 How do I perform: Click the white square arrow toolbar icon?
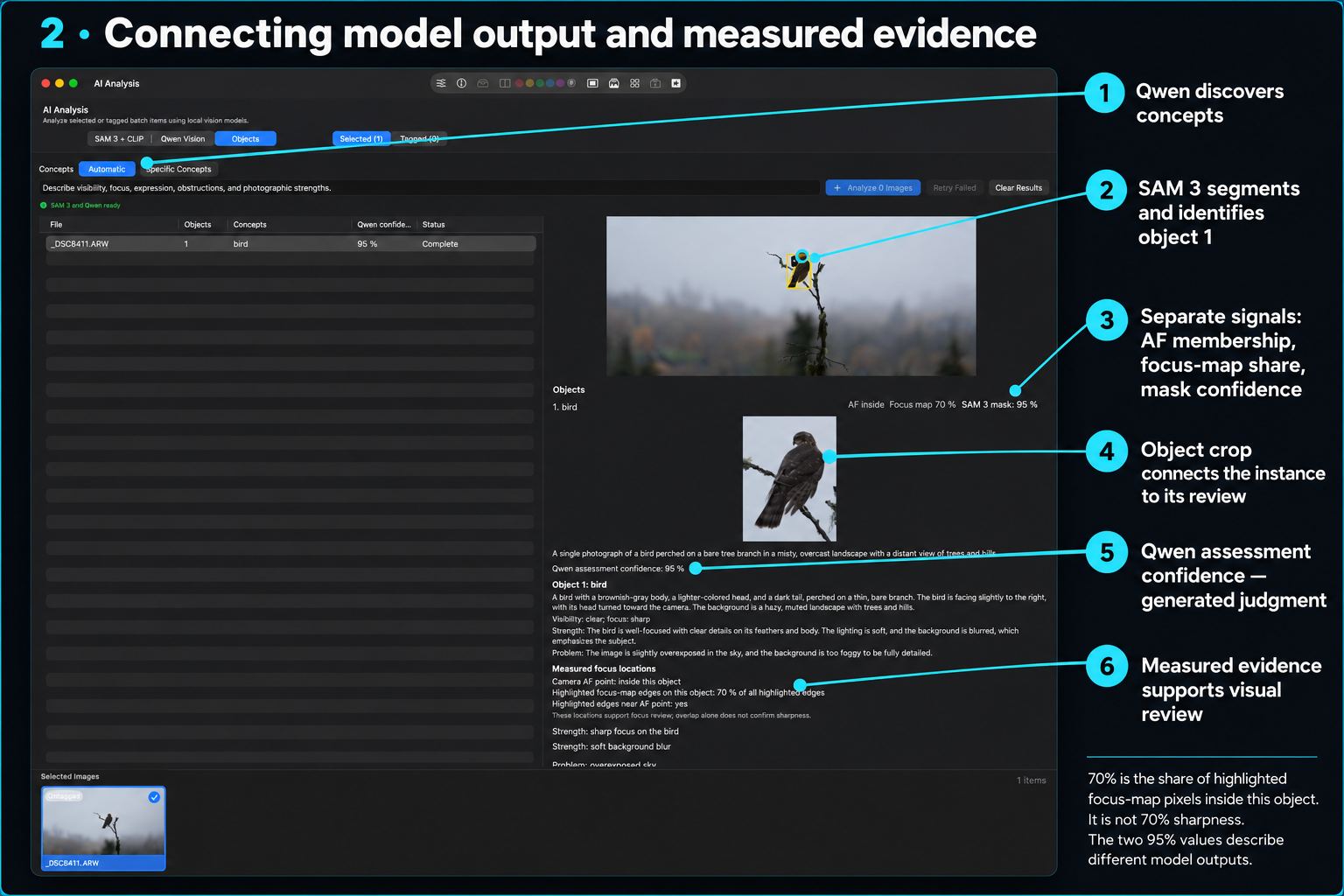click(675, 83)
